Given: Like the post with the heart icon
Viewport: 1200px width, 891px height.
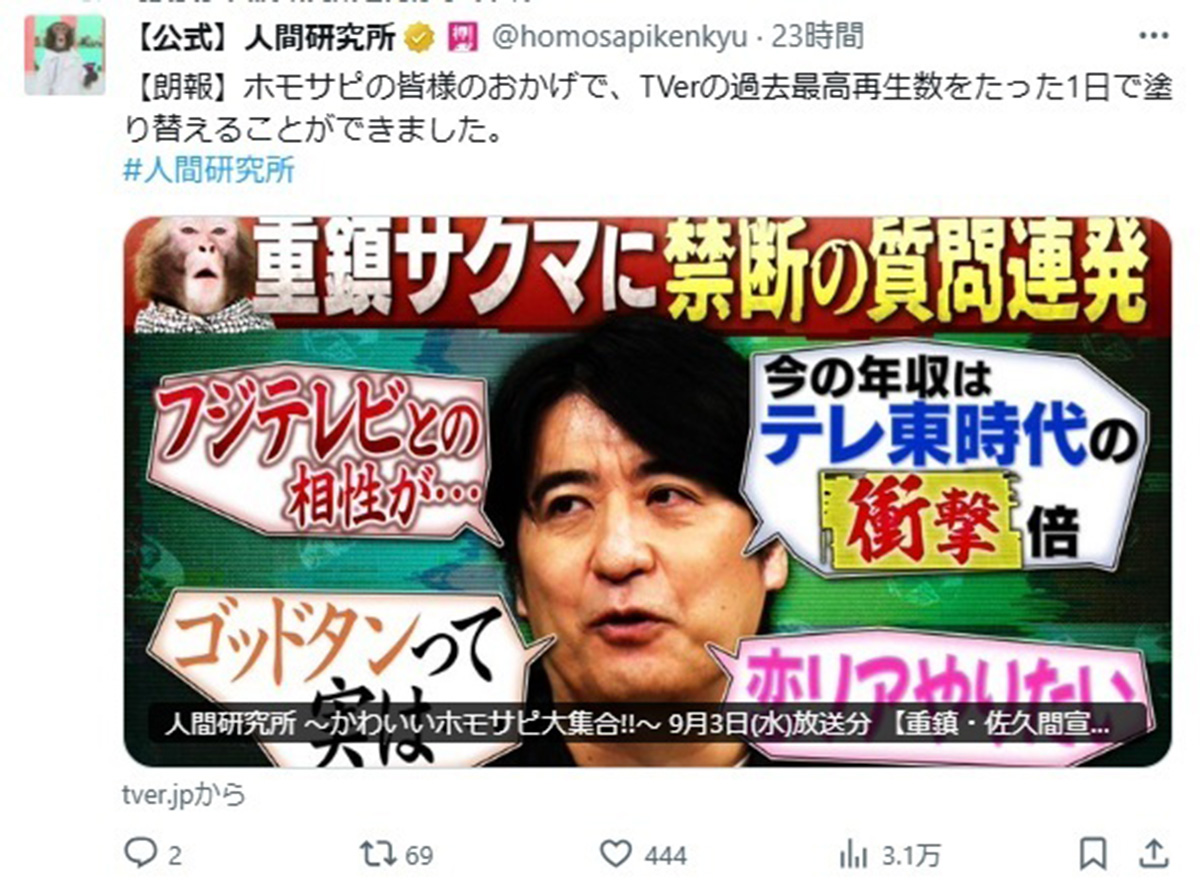Looking at the screenshot, I should [x=616, y=854].
